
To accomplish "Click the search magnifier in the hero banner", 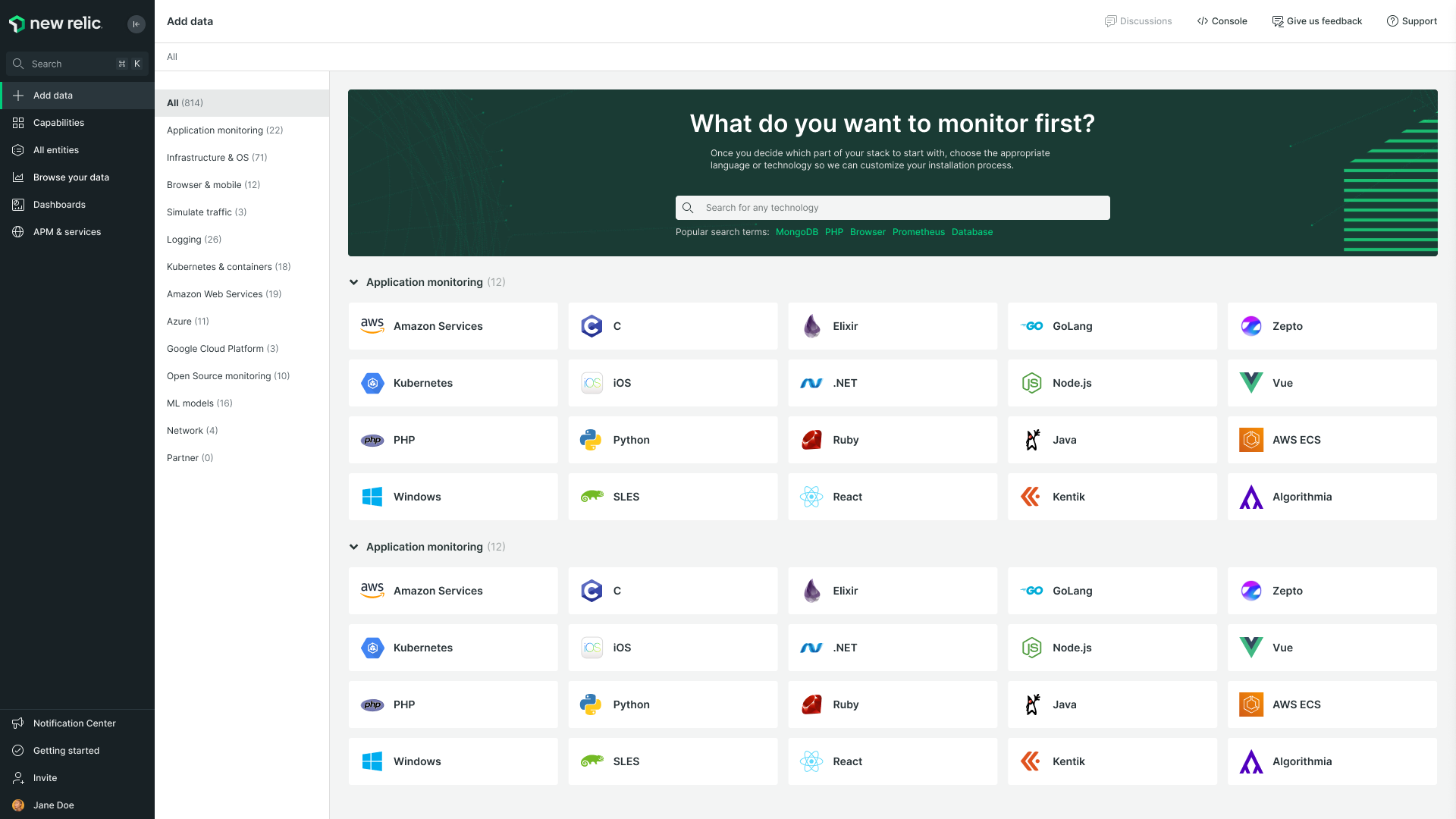I will click(x=688, y=208).
